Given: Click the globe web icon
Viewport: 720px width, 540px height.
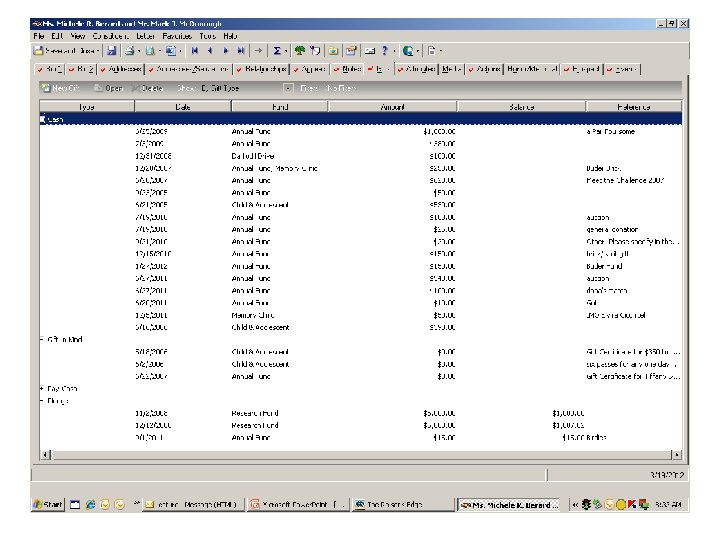Looking at the screenshot, I should pos(408,51).
